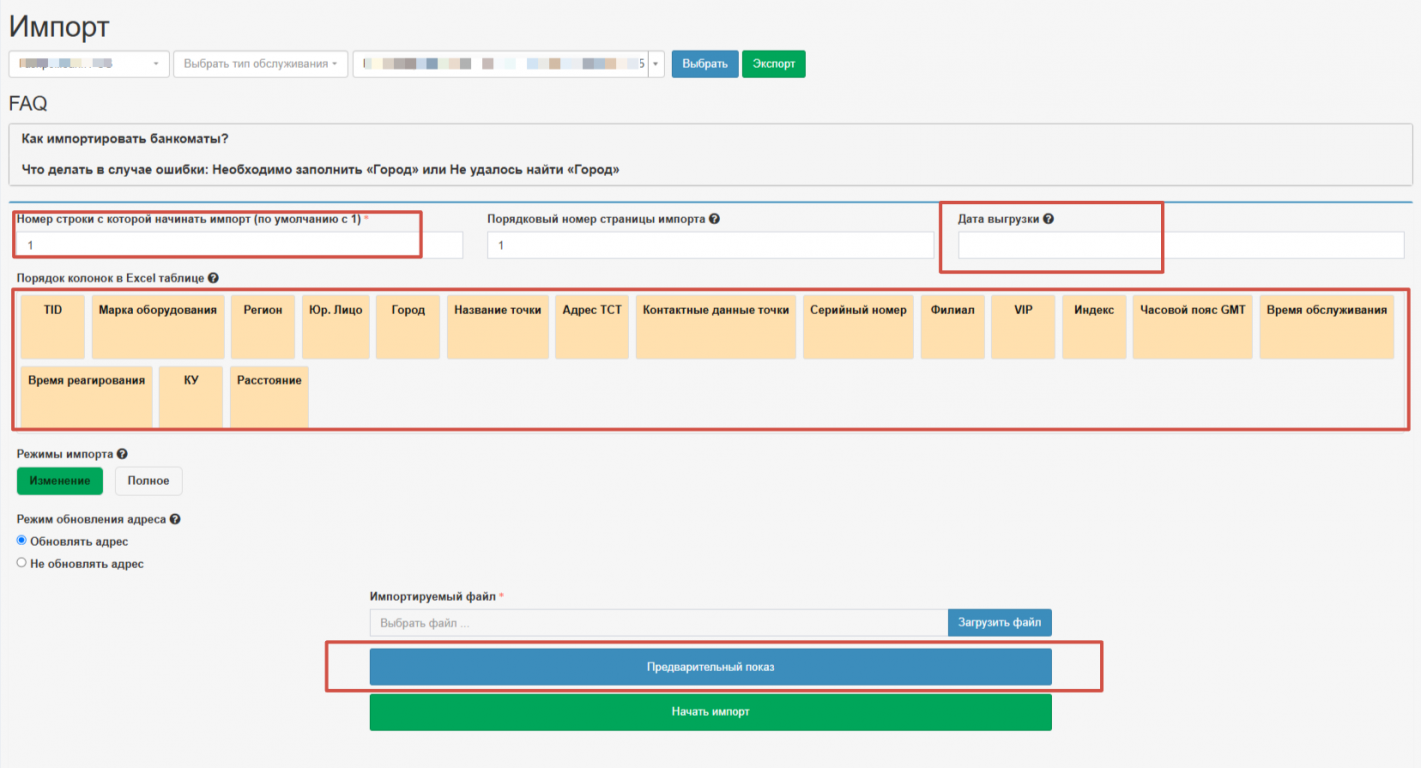The image size is (1421, 768).
Task: Click help icon beside Порядковый номер страницы импорта
Action: (715, 219)
